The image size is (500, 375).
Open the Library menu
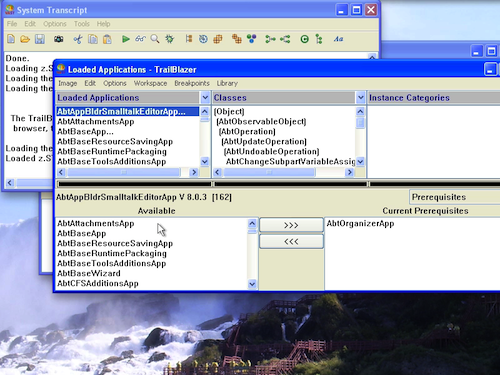pyautogui.click(x=227, y=83)
